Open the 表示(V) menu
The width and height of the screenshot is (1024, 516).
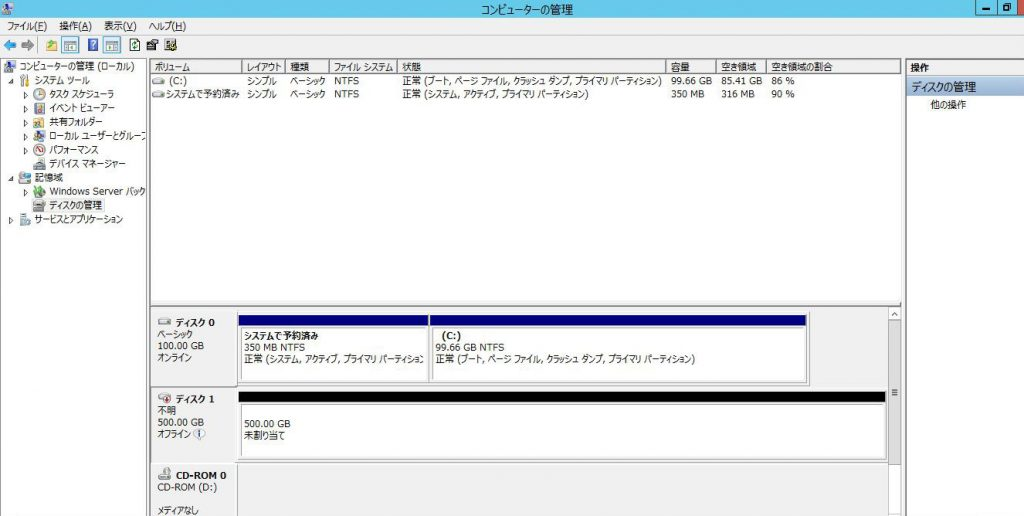coord(120,26)
